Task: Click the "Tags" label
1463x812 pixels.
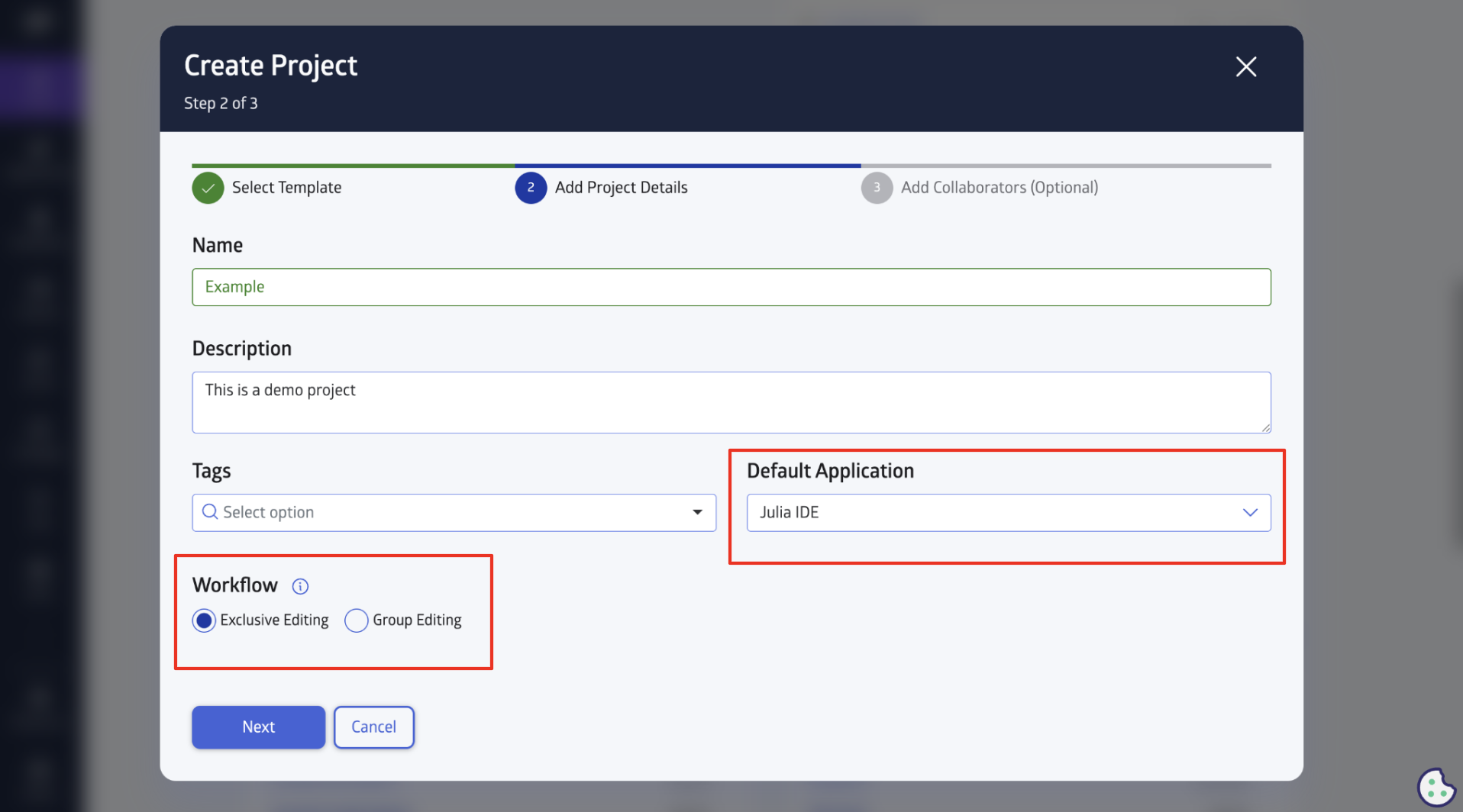Action: click(x=212, y=472)
